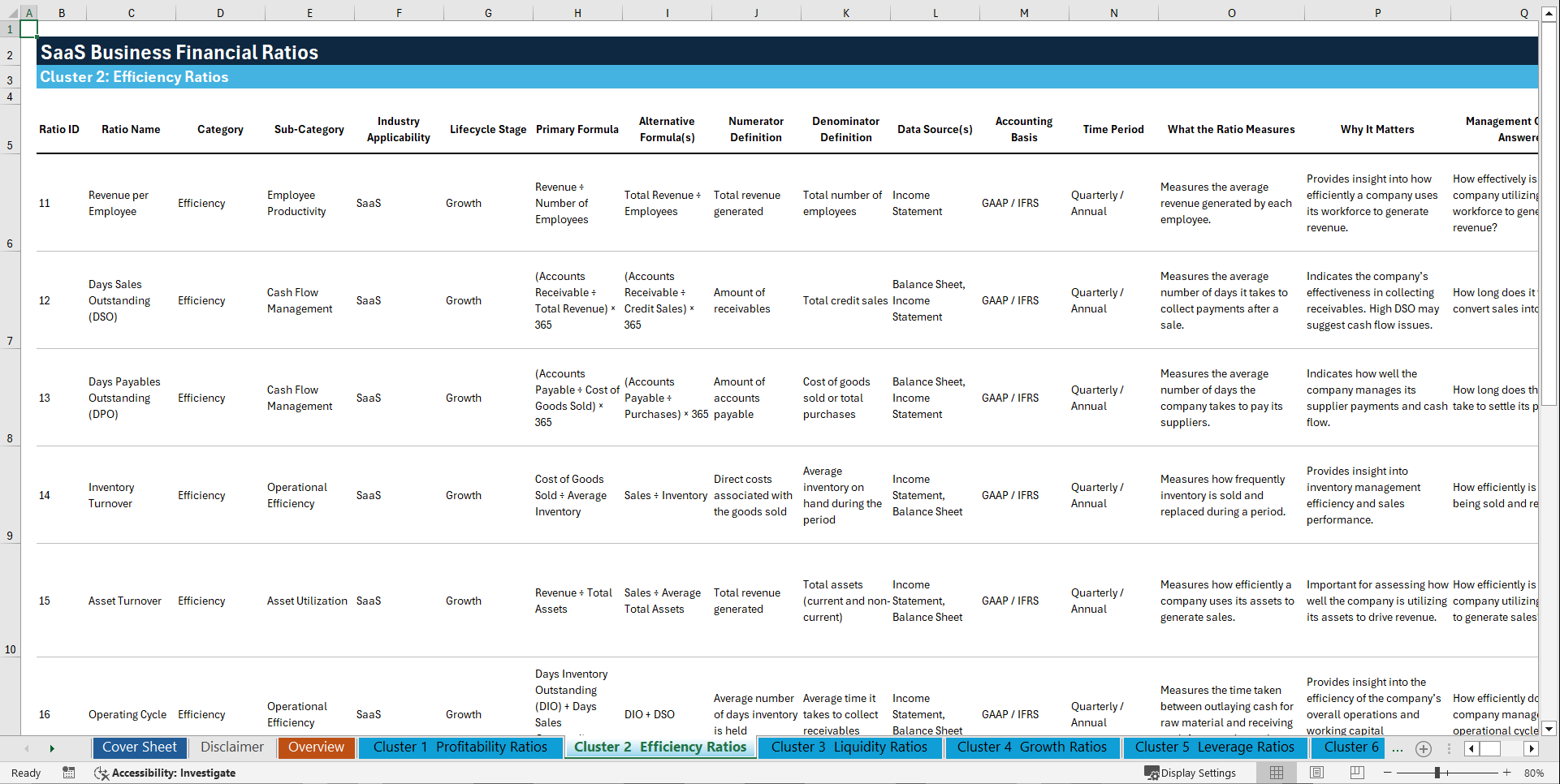
Task: Select Page Layout view icon
Action: click(x=1316, y=773)
